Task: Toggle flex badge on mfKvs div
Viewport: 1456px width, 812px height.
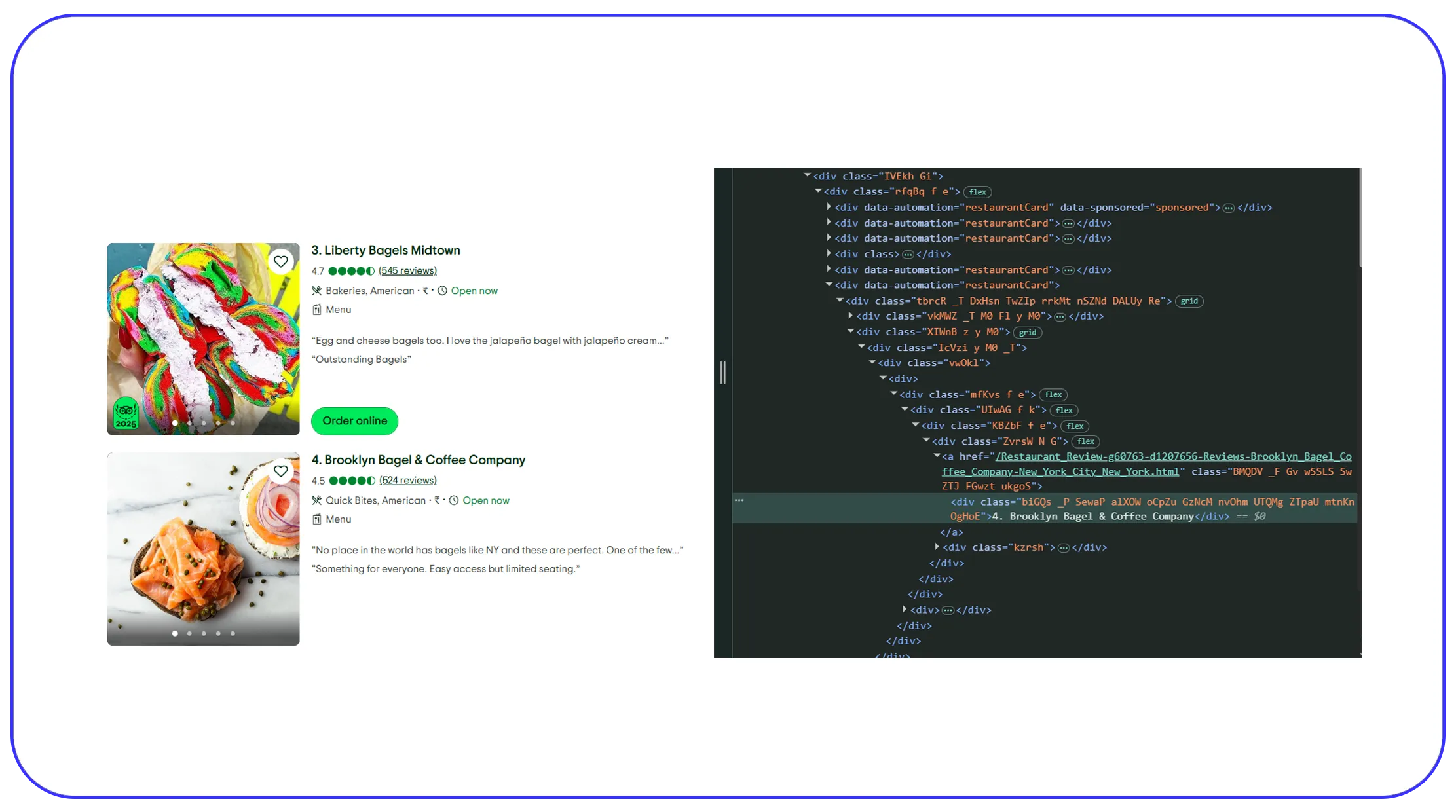Action: tap(1053, 395)
